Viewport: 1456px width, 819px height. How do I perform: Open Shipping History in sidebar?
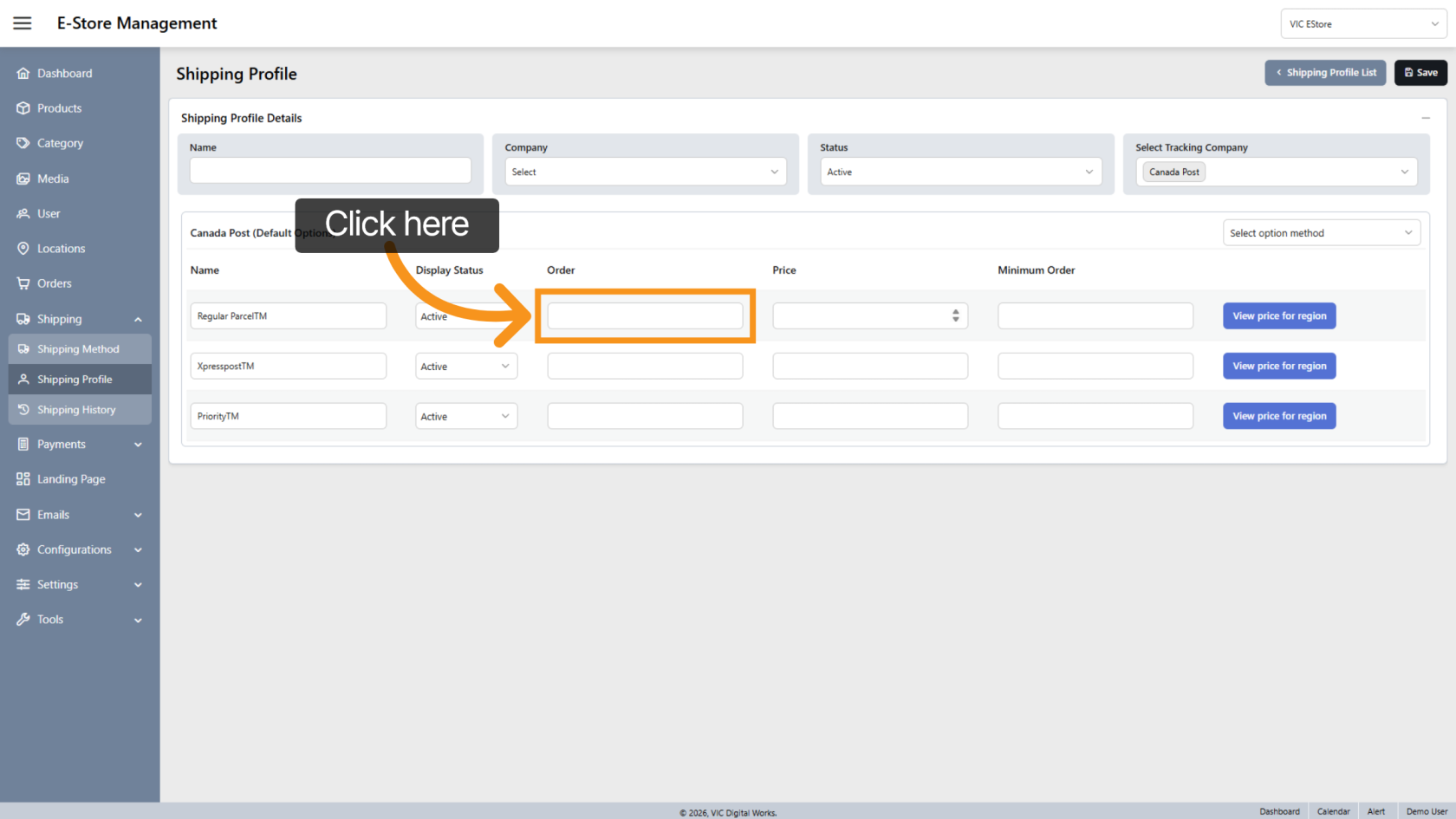pos(76,410)
